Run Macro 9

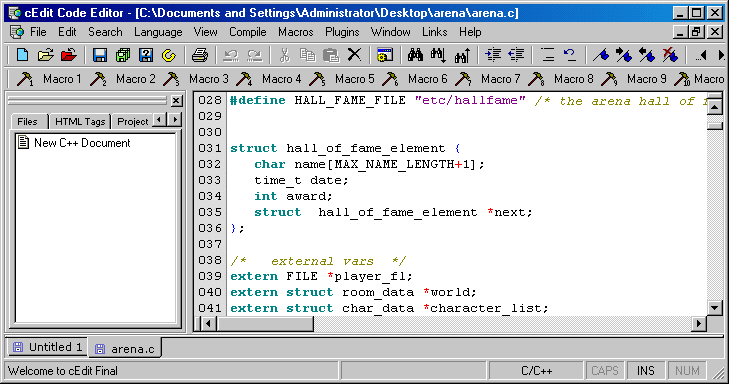(x=633, y=79)
